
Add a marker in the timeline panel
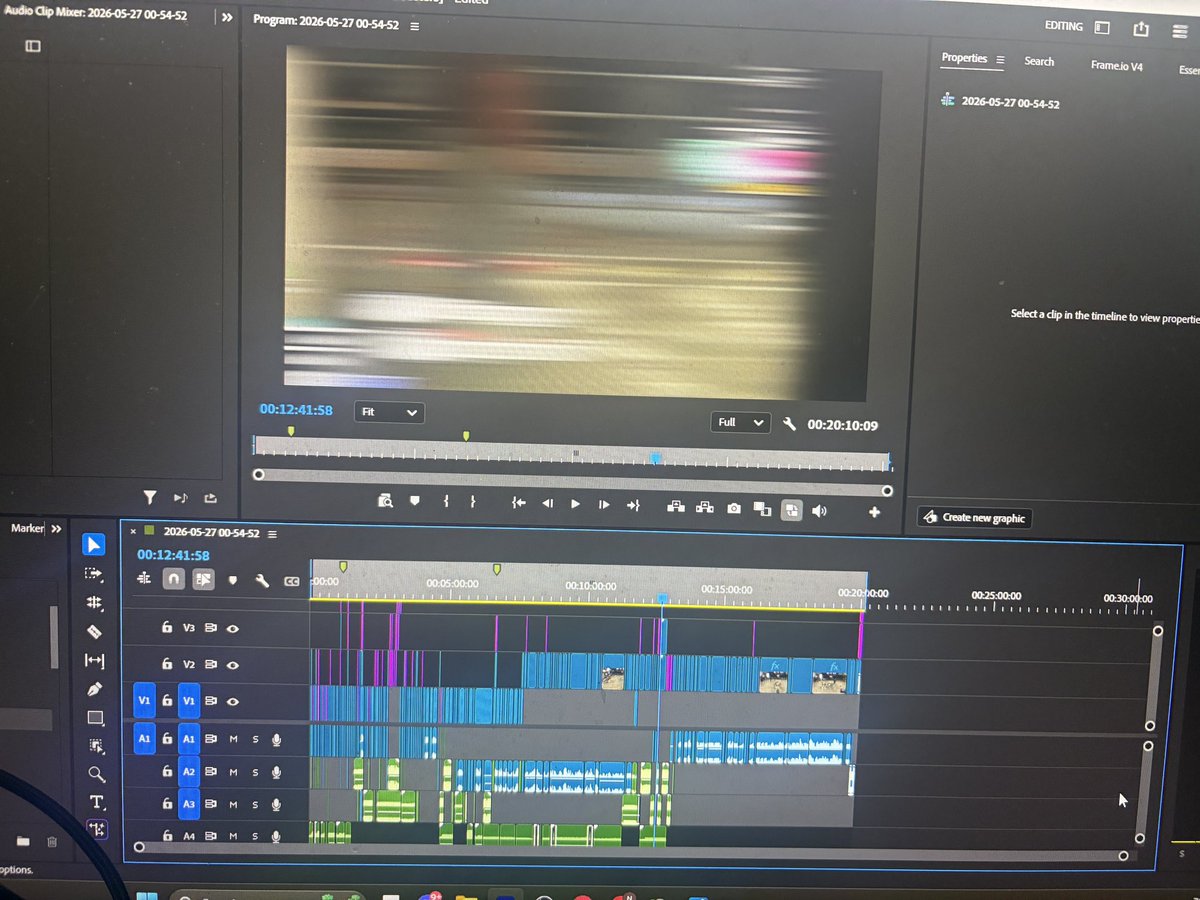click(232, 580)
